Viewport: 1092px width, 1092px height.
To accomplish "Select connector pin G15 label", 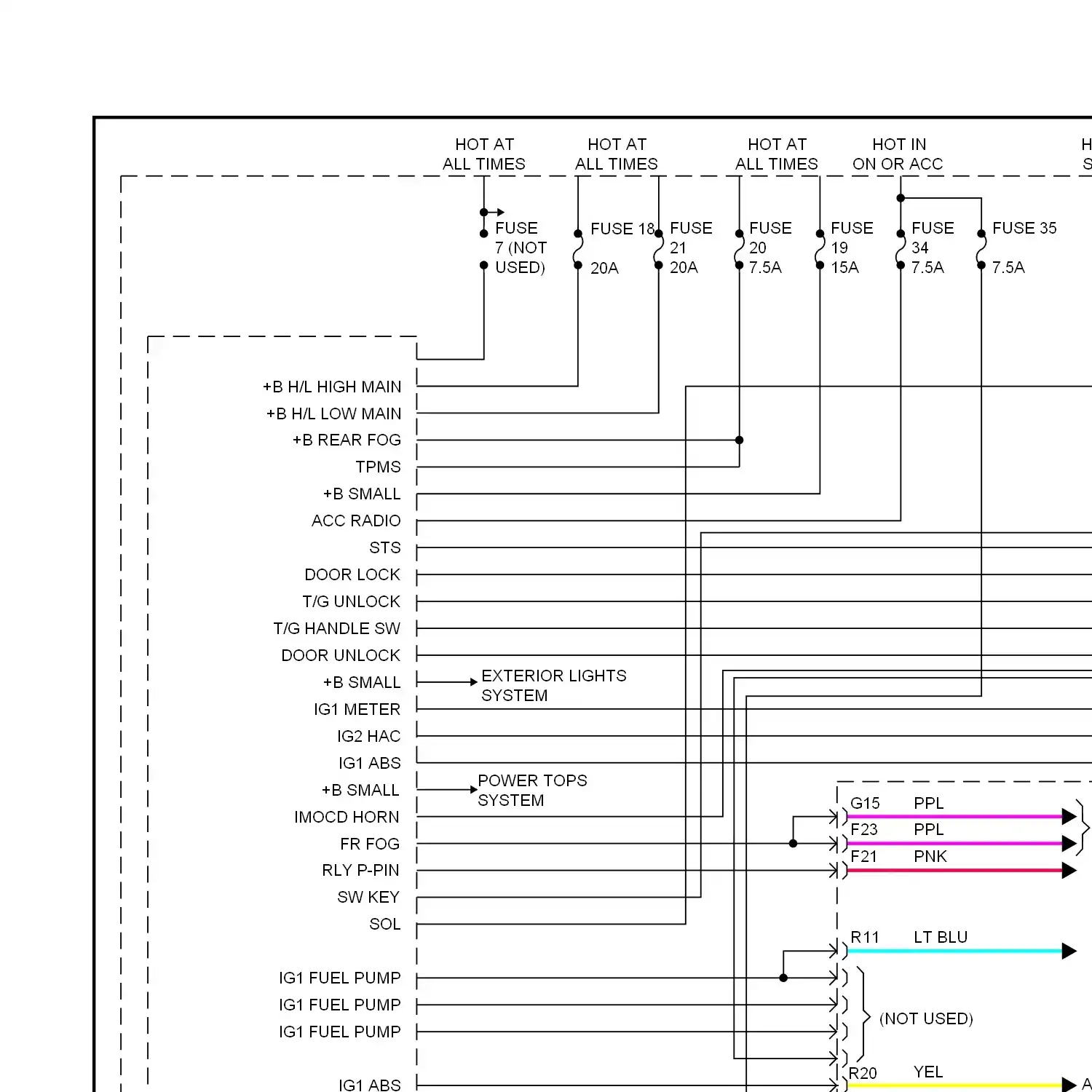I will (865, 803).
